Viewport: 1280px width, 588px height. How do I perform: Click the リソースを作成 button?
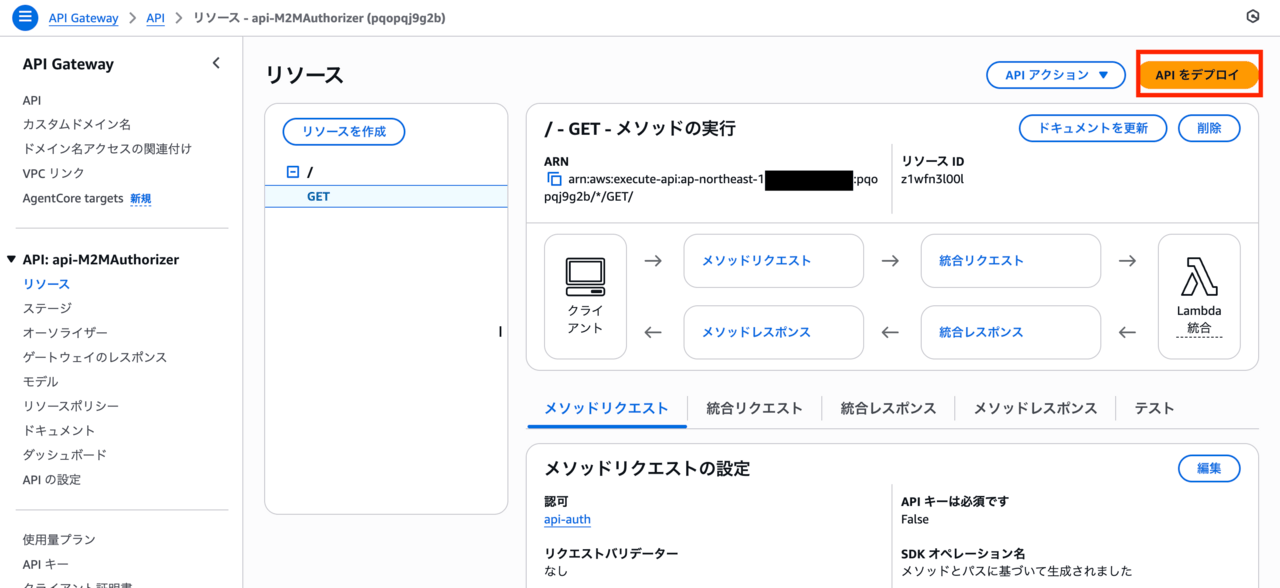pyautogui.click(x=344, y=132)
